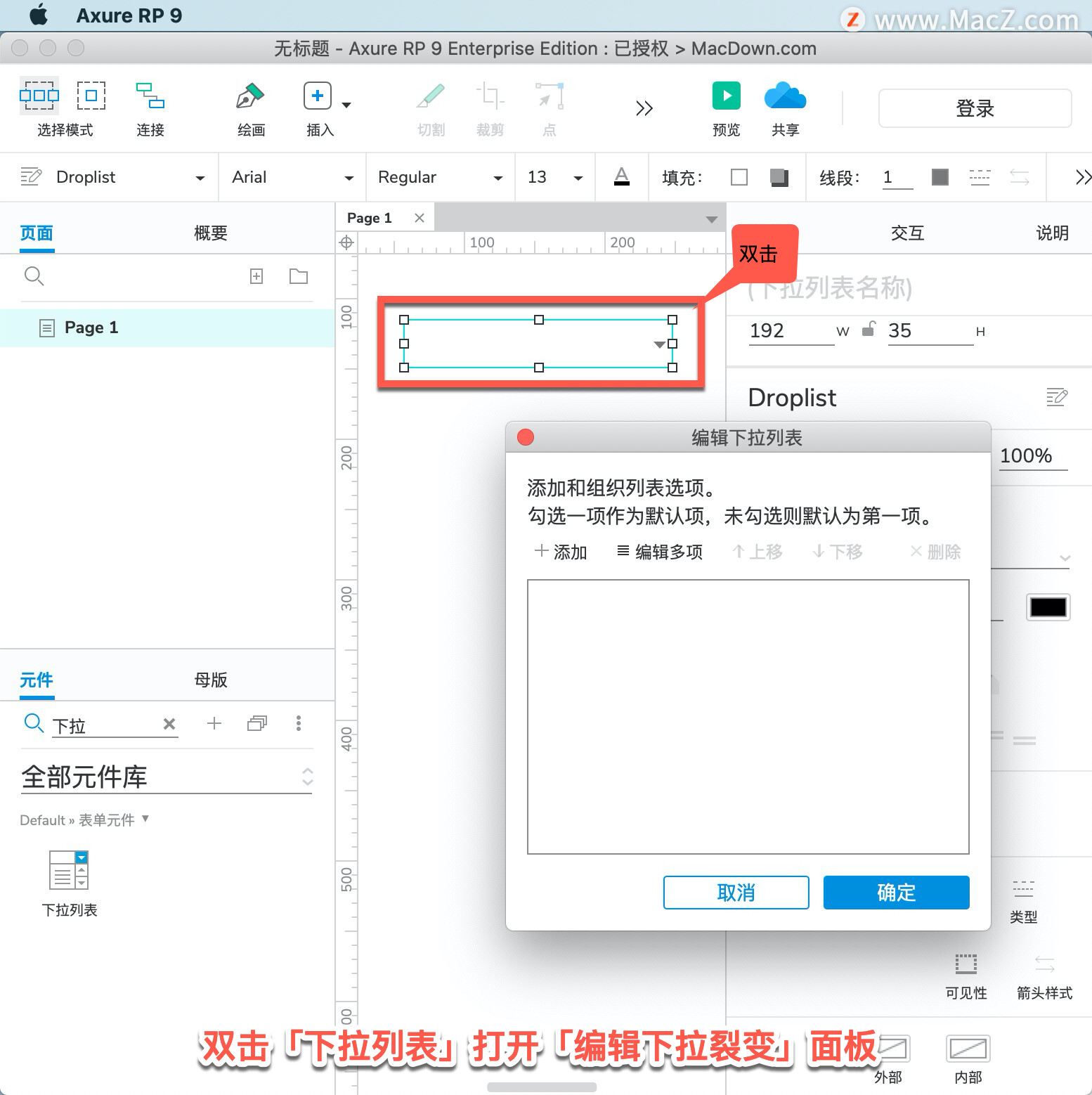Open the Insert tool dropdown arrow
Image resolution: width=1092 pixels, height=1095 pixels.
coord(346,105)
